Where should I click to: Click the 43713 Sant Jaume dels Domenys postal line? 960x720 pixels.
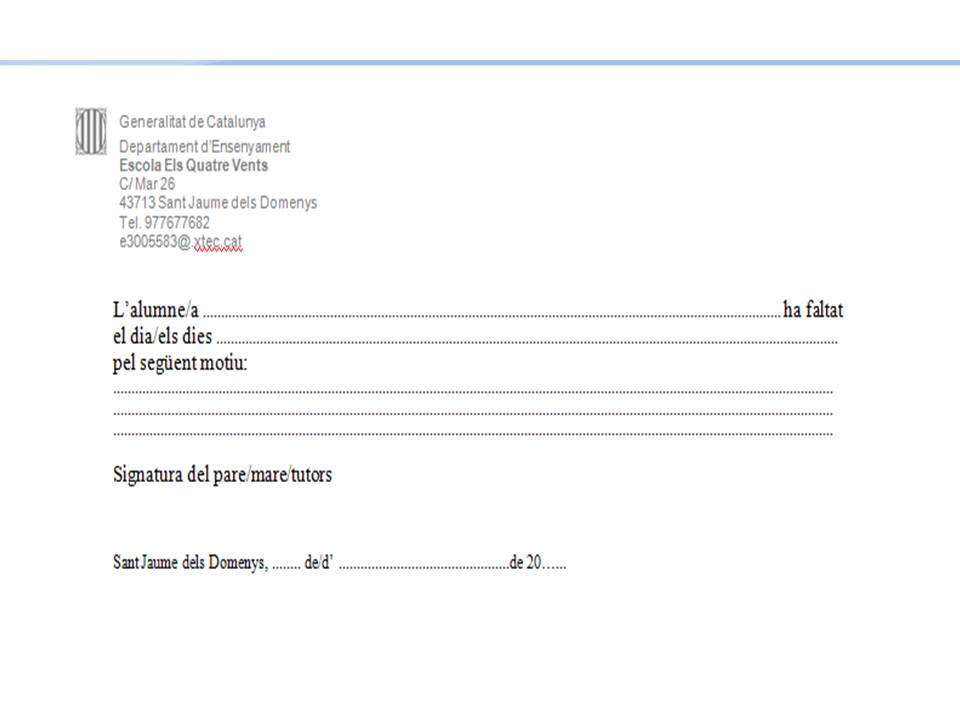(x=217, y=203)
